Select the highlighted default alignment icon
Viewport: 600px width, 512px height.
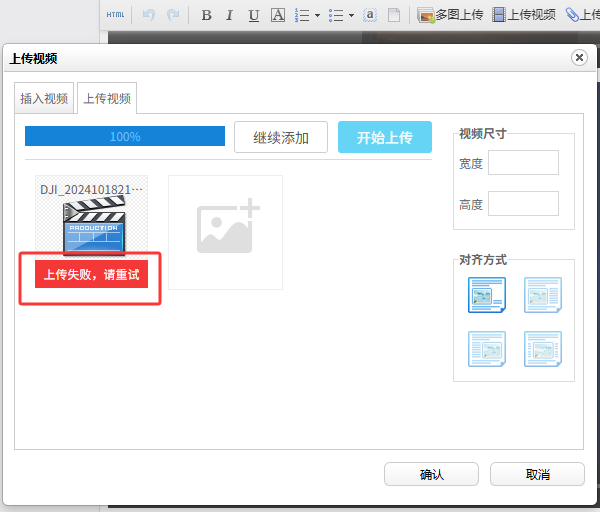pos(486,296)
